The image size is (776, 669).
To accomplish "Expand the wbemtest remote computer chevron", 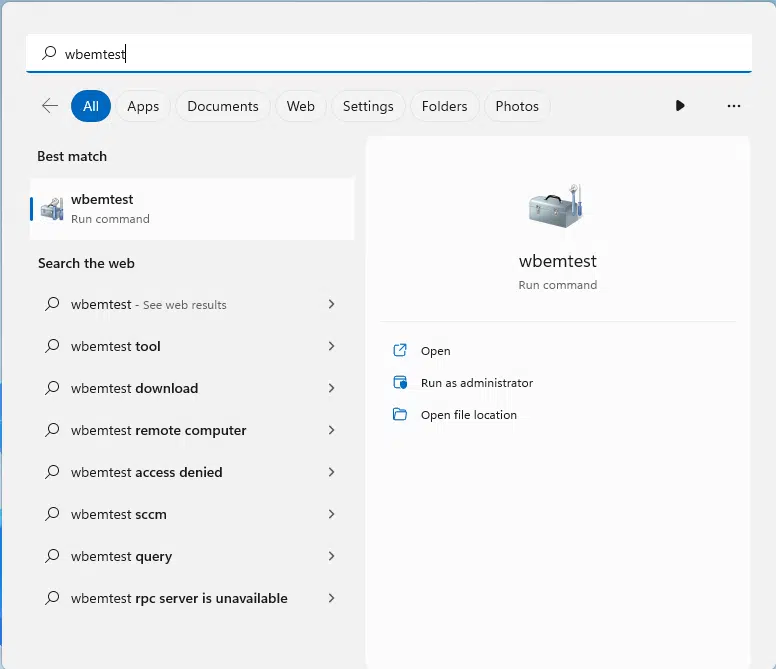I will pos(331,430).
